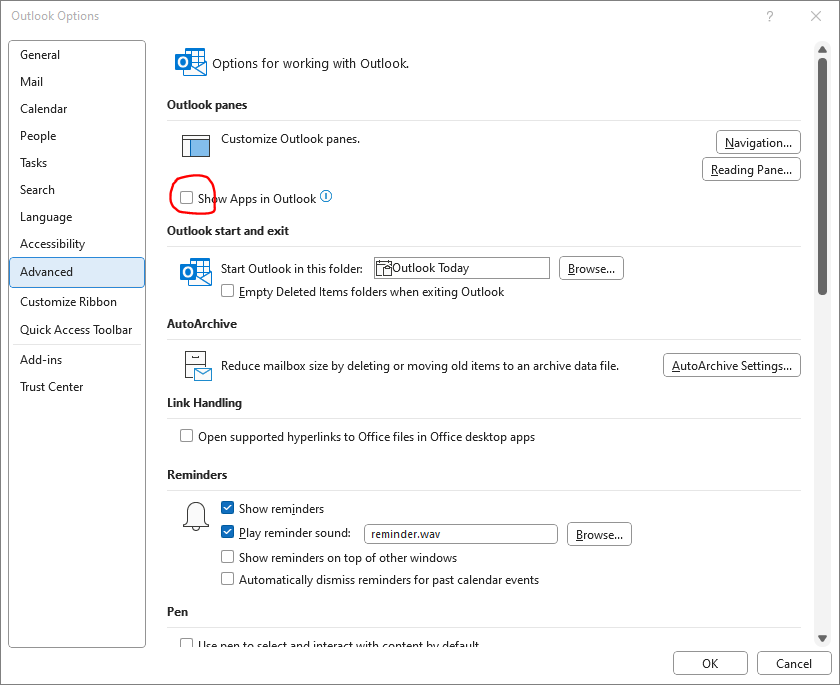Image resolution: width=840 pixels, height=685 pixels.
Task: Check Automatically dismiss reminders for past events
Action: click(x=228, y=579)
